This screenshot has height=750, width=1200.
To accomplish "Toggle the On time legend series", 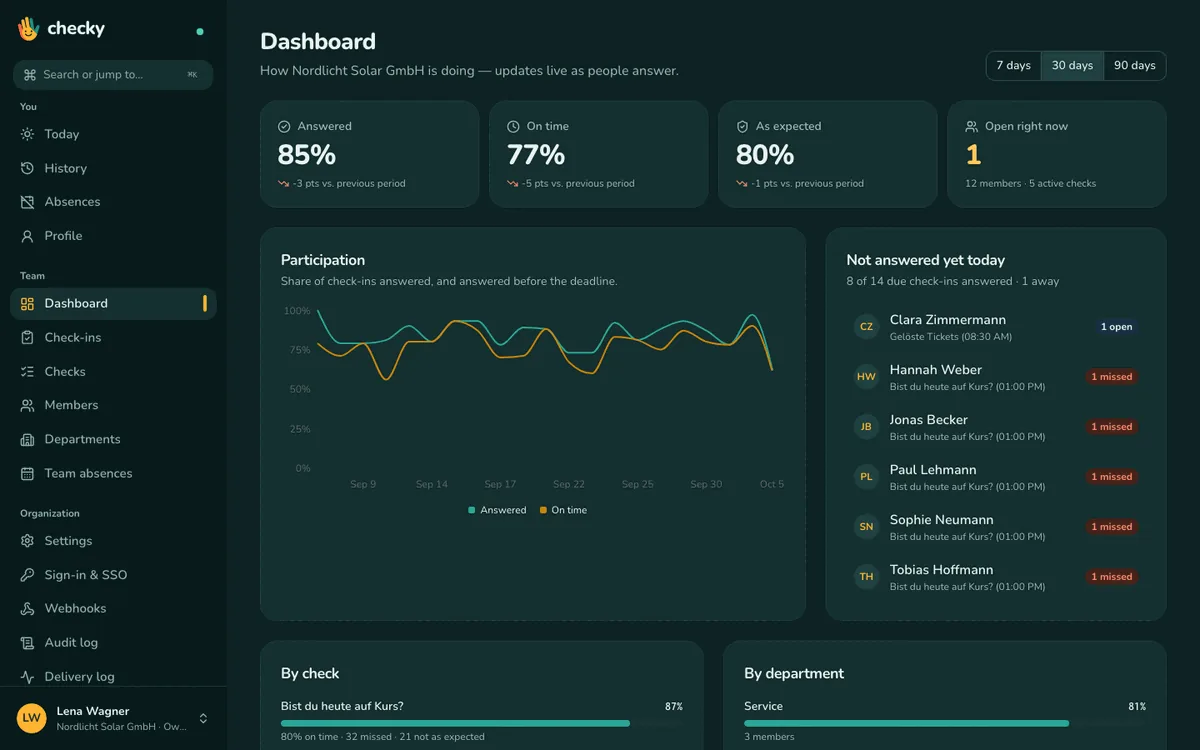I will [563, 510].
